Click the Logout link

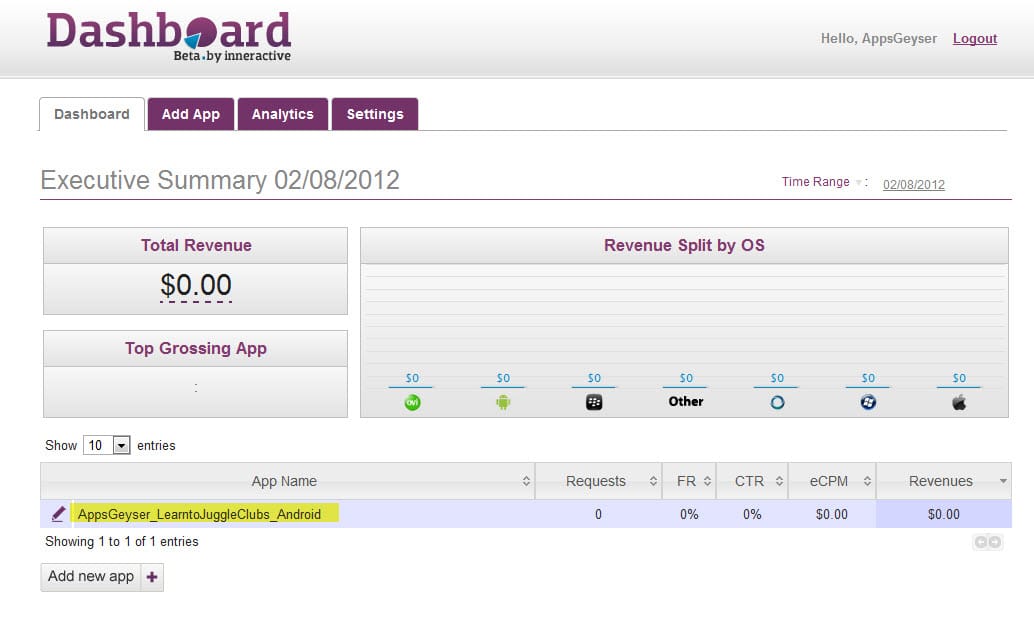974,38
